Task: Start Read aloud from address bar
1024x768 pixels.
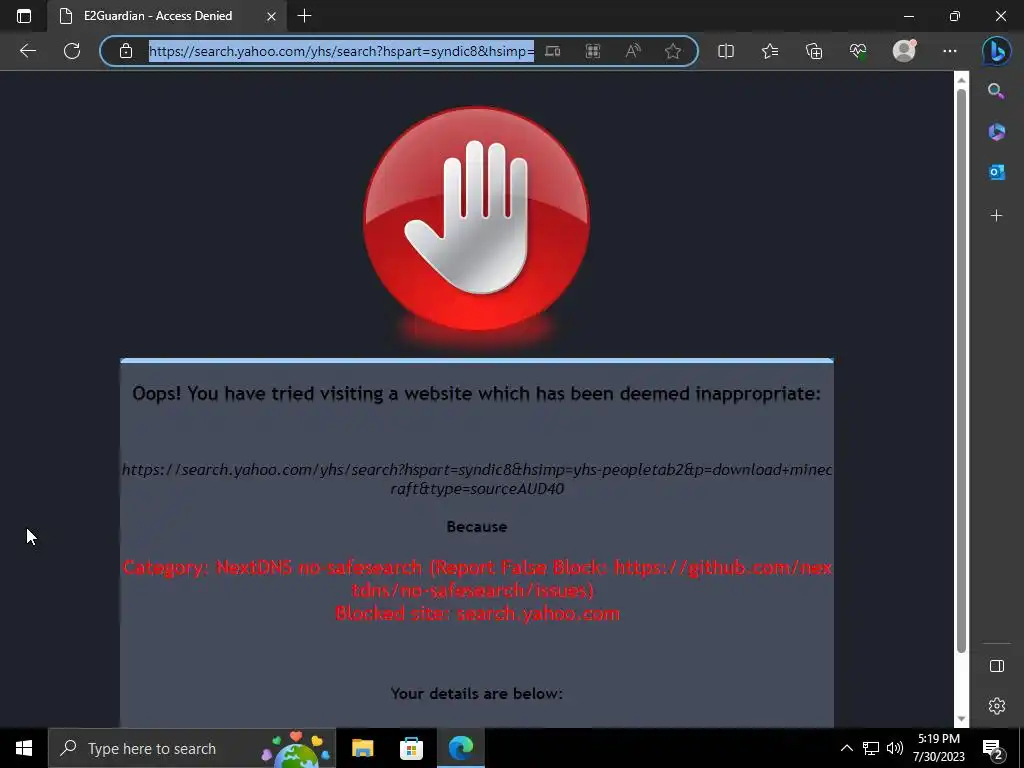Action: click(x=633, y=51)
